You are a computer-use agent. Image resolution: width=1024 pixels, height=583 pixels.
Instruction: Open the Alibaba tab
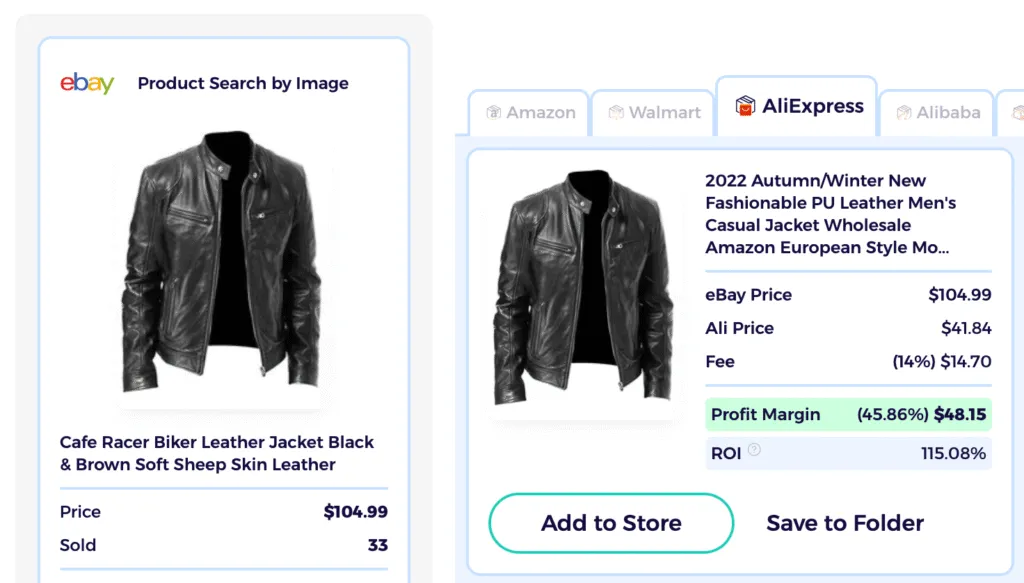pyautogui.click(x=936, y=113)
